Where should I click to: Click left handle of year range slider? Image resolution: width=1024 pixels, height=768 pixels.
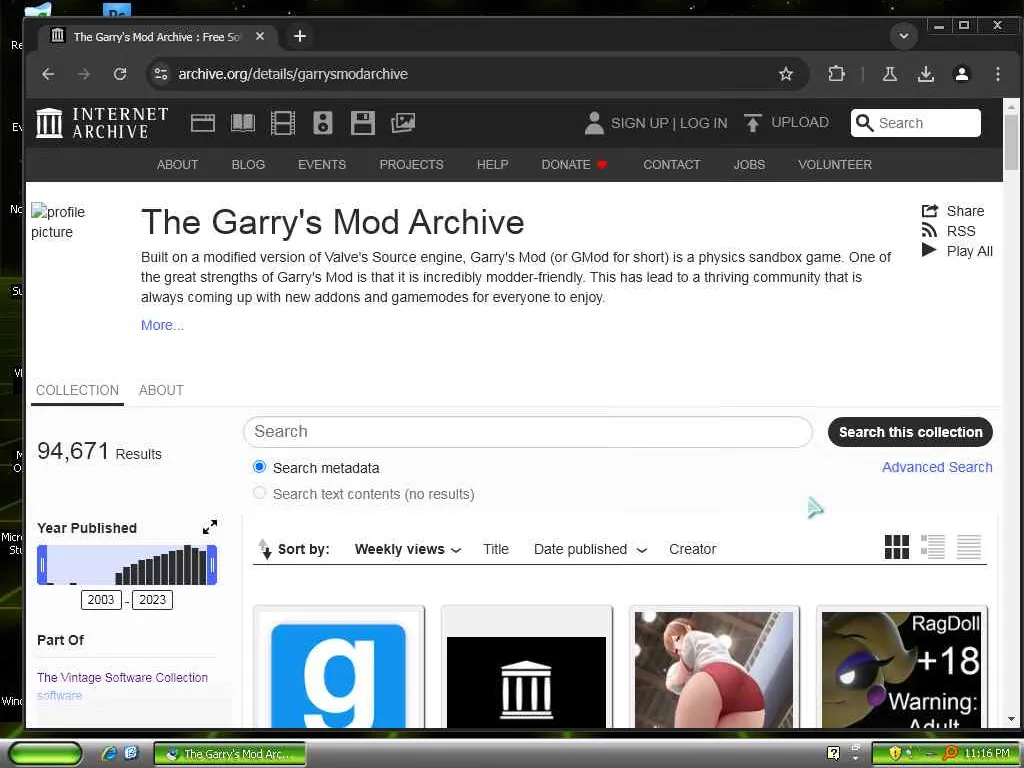click(42, 565)
